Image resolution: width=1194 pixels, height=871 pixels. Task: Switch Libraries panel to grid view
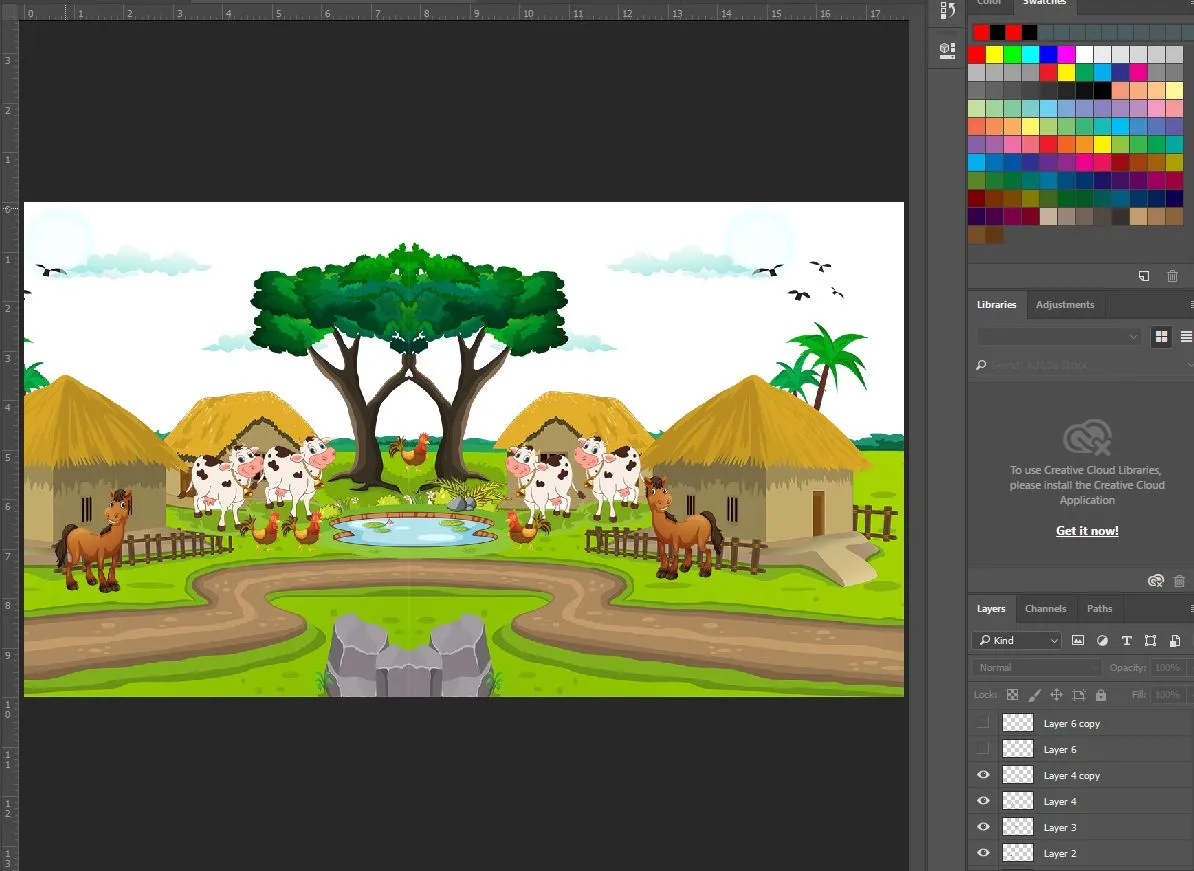[x=1161, y=337]
